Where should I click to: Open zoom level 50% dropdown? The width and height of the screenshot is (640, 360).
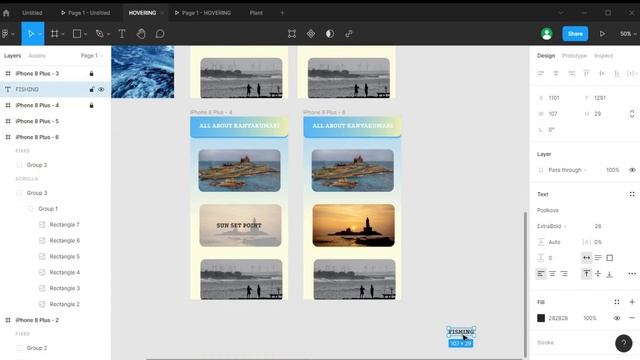[628, 34]
